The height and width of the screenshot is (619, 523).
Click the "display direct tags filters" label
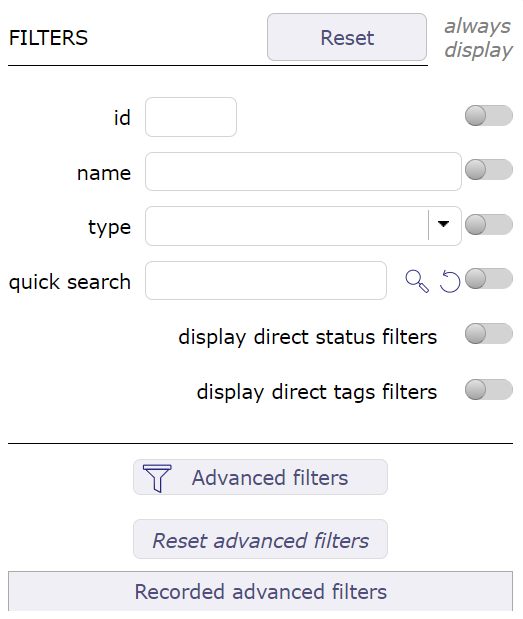tap(317, 392)
